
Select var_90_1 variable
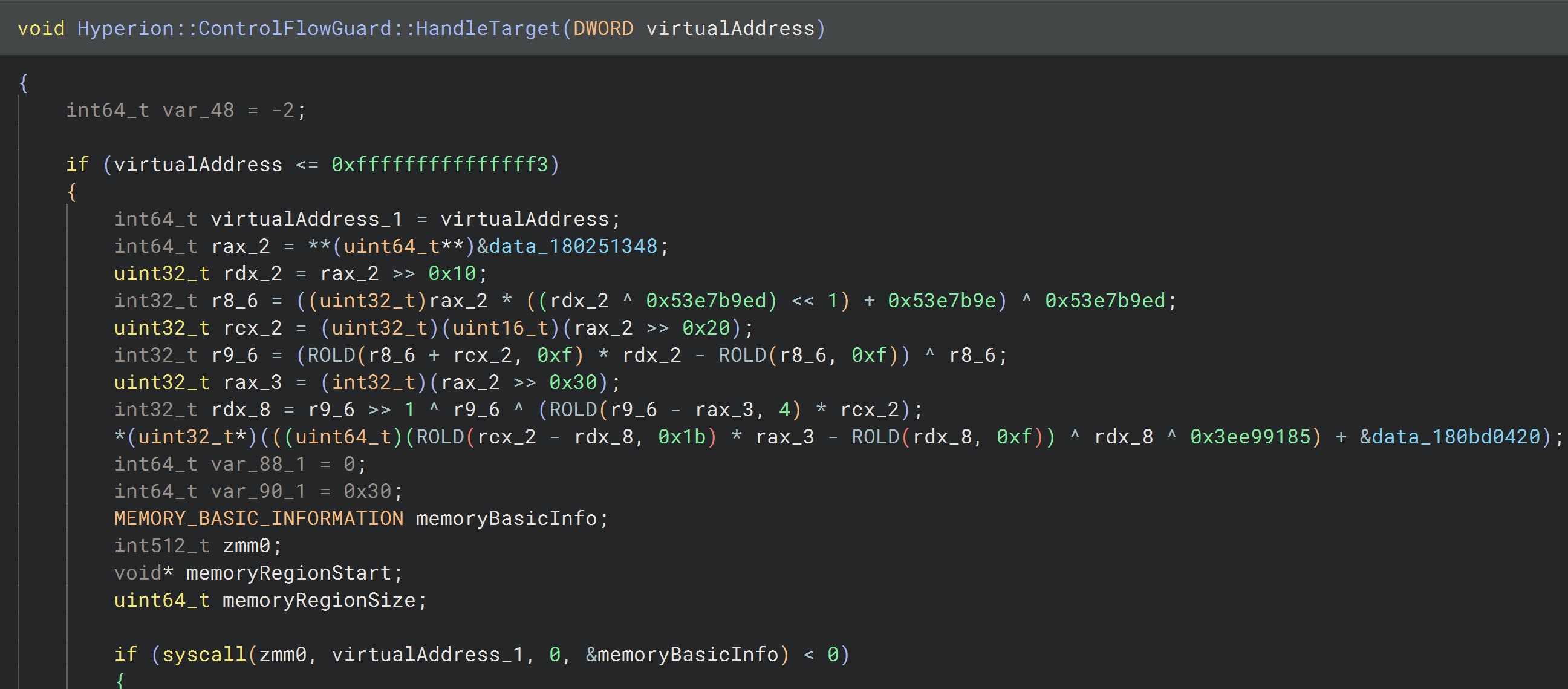coord(258,491)
